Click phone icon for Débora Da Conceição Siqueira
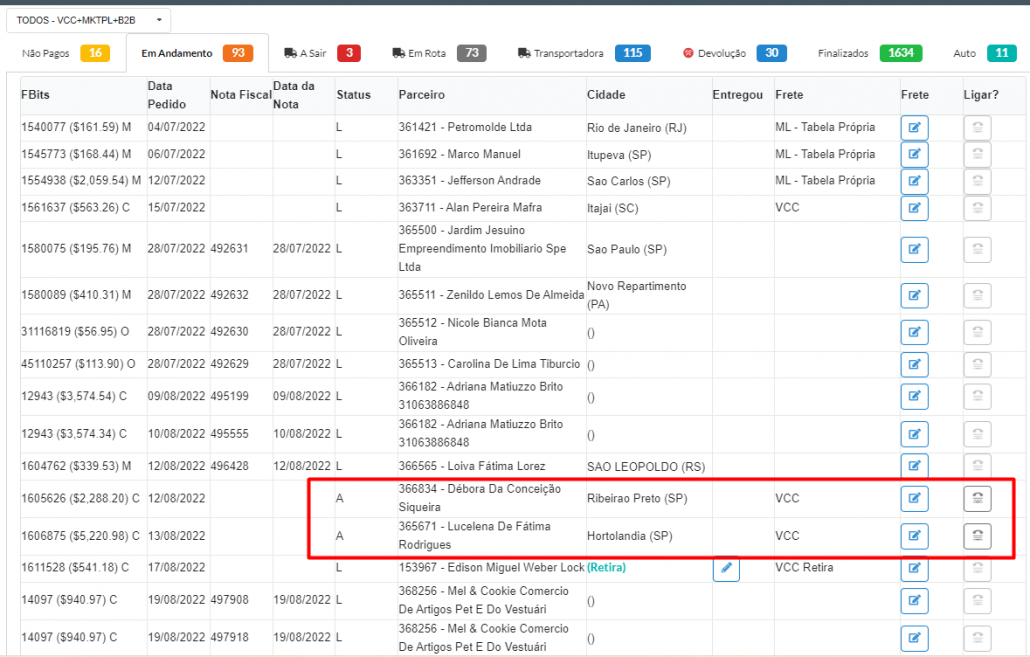1030x657 pixels. click(977, 499)
